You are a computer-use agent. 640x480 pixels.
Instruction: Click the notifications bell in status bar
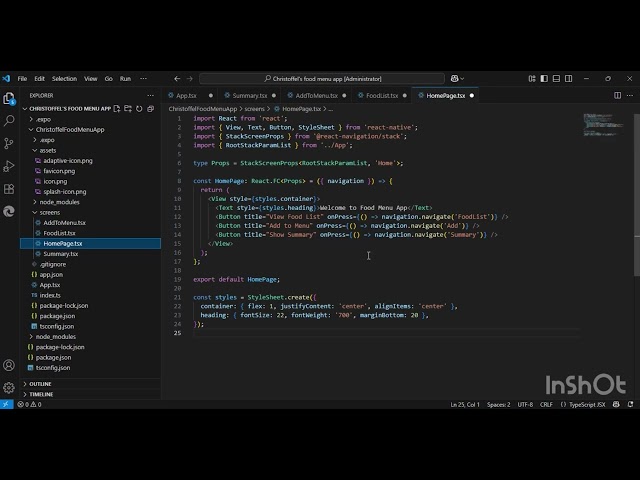631,404
